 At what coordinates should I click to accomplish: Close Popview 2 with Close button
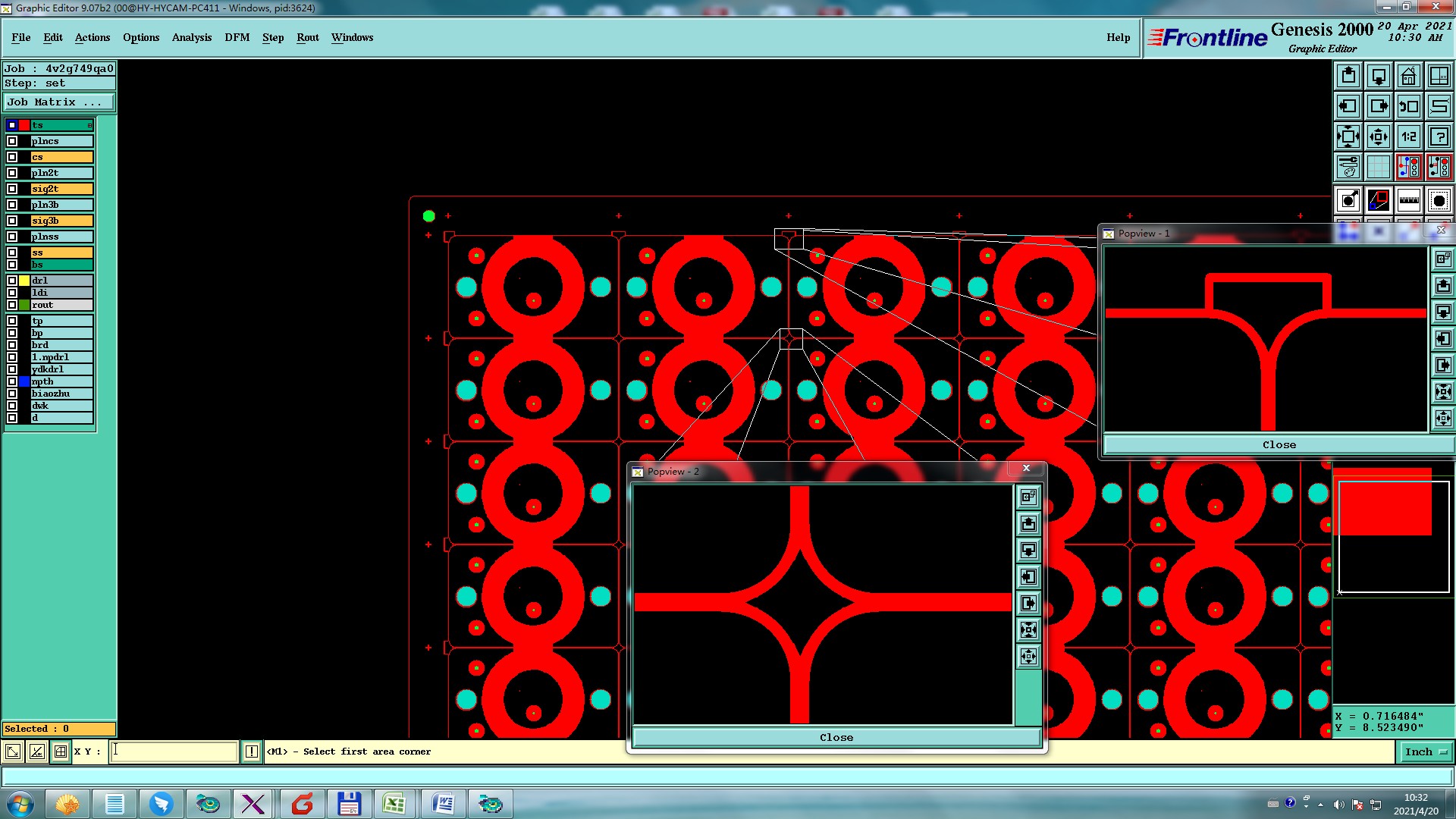tap(836, 737)
